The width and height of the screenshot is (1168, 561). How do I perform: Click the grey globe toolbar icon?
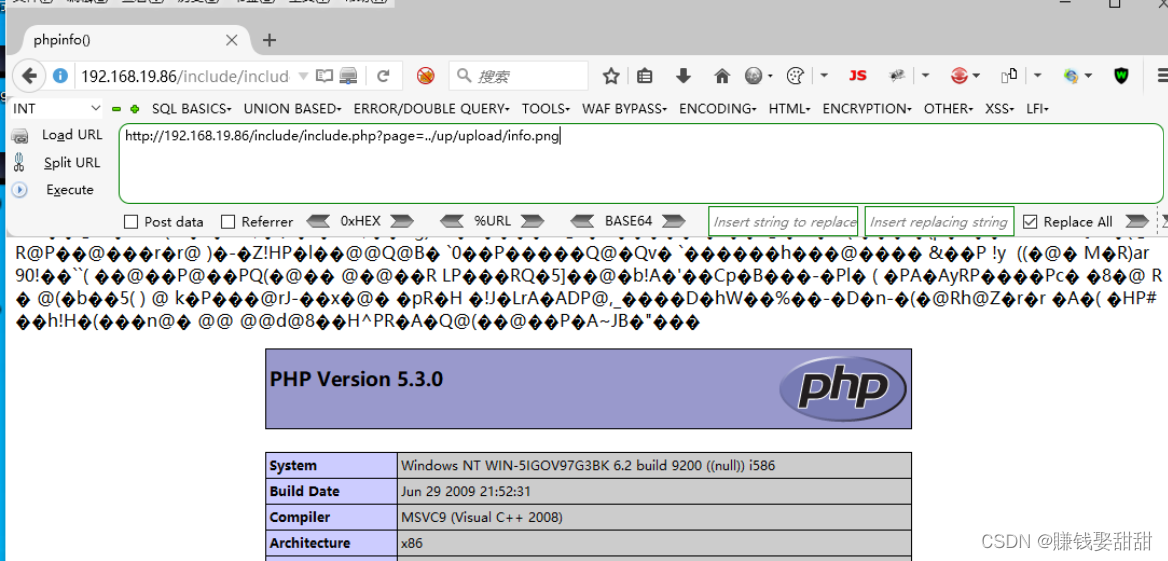coord(755,75)
